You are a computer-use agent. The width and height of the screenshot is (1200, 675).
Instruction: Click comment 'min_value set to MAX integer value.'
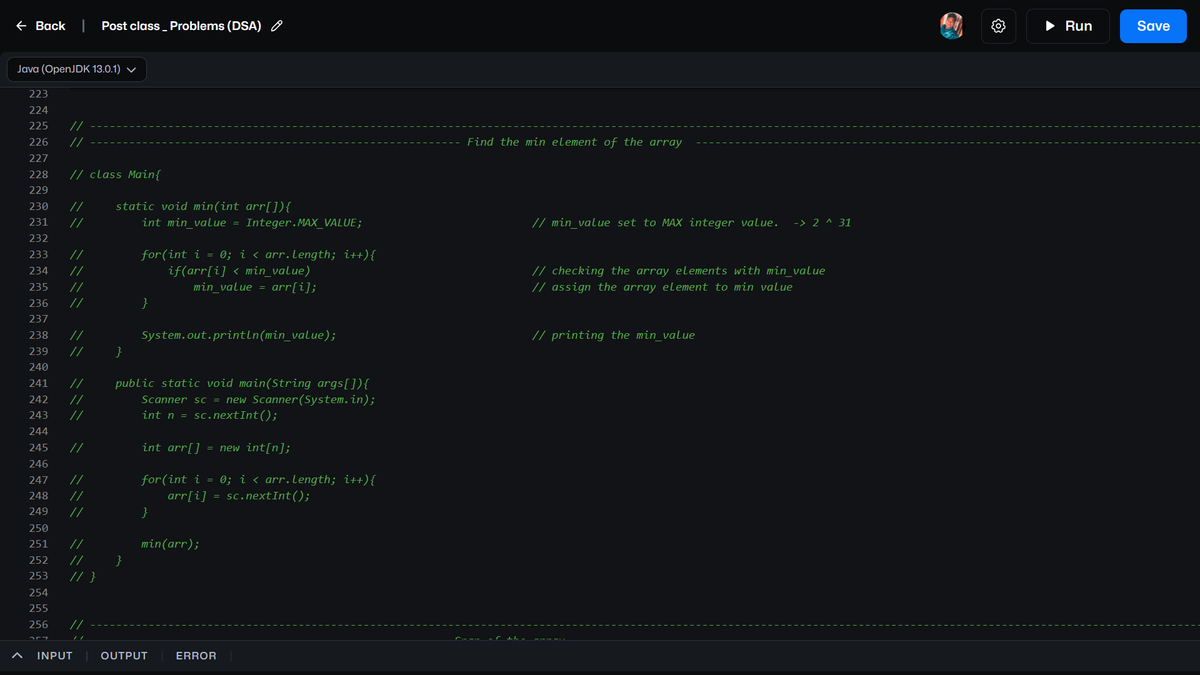[x=665, y=222]
